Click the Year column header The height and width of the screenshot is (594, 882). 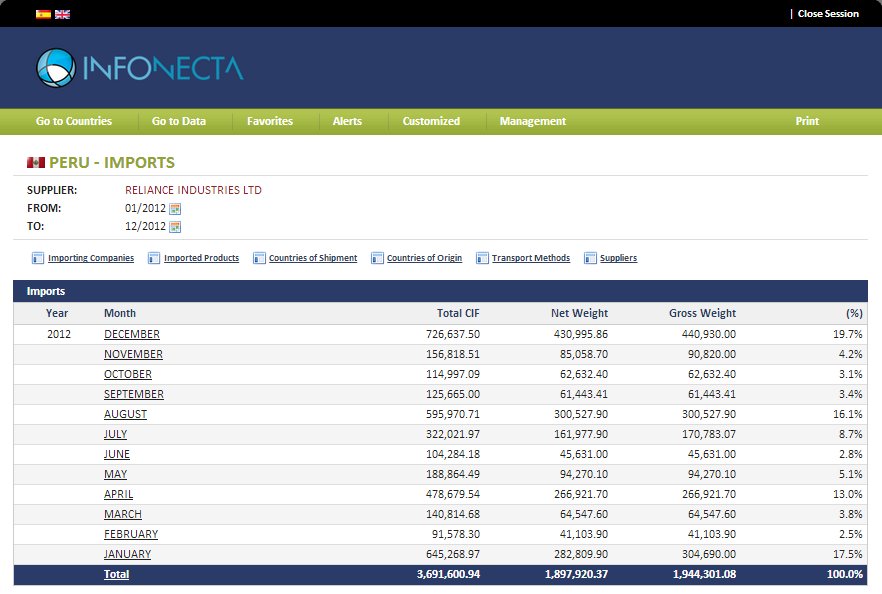point(57,313)
